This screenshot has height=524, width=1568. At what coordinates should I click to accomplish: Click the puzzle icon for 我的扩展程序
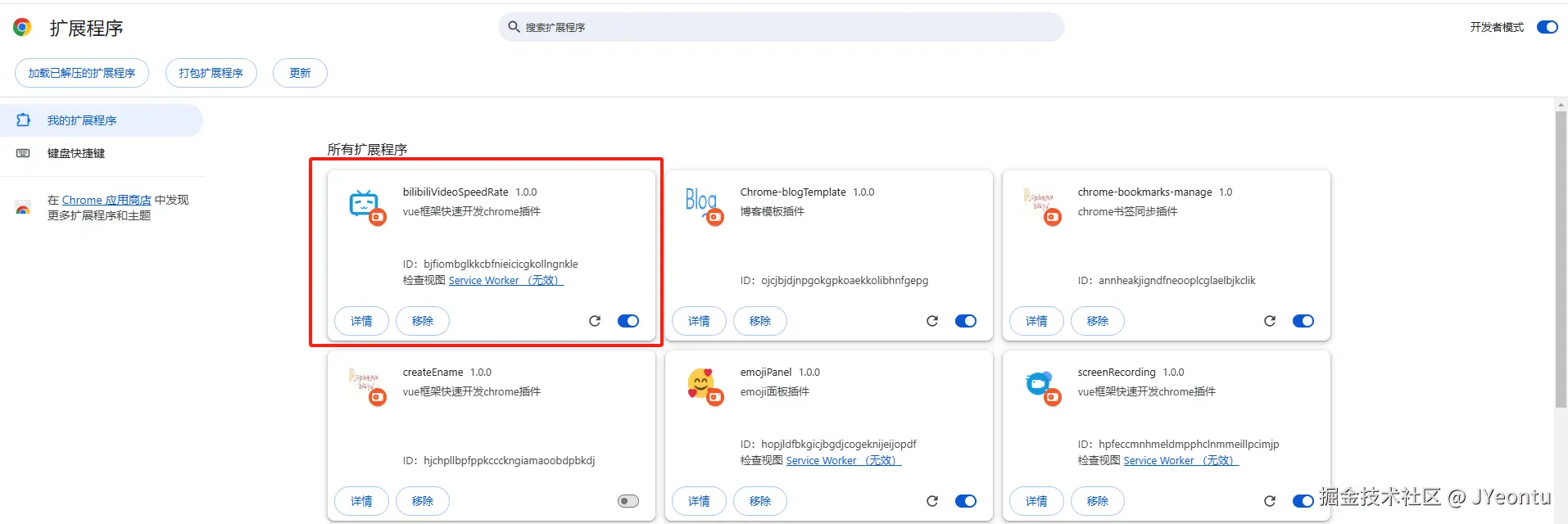point(24,120)
